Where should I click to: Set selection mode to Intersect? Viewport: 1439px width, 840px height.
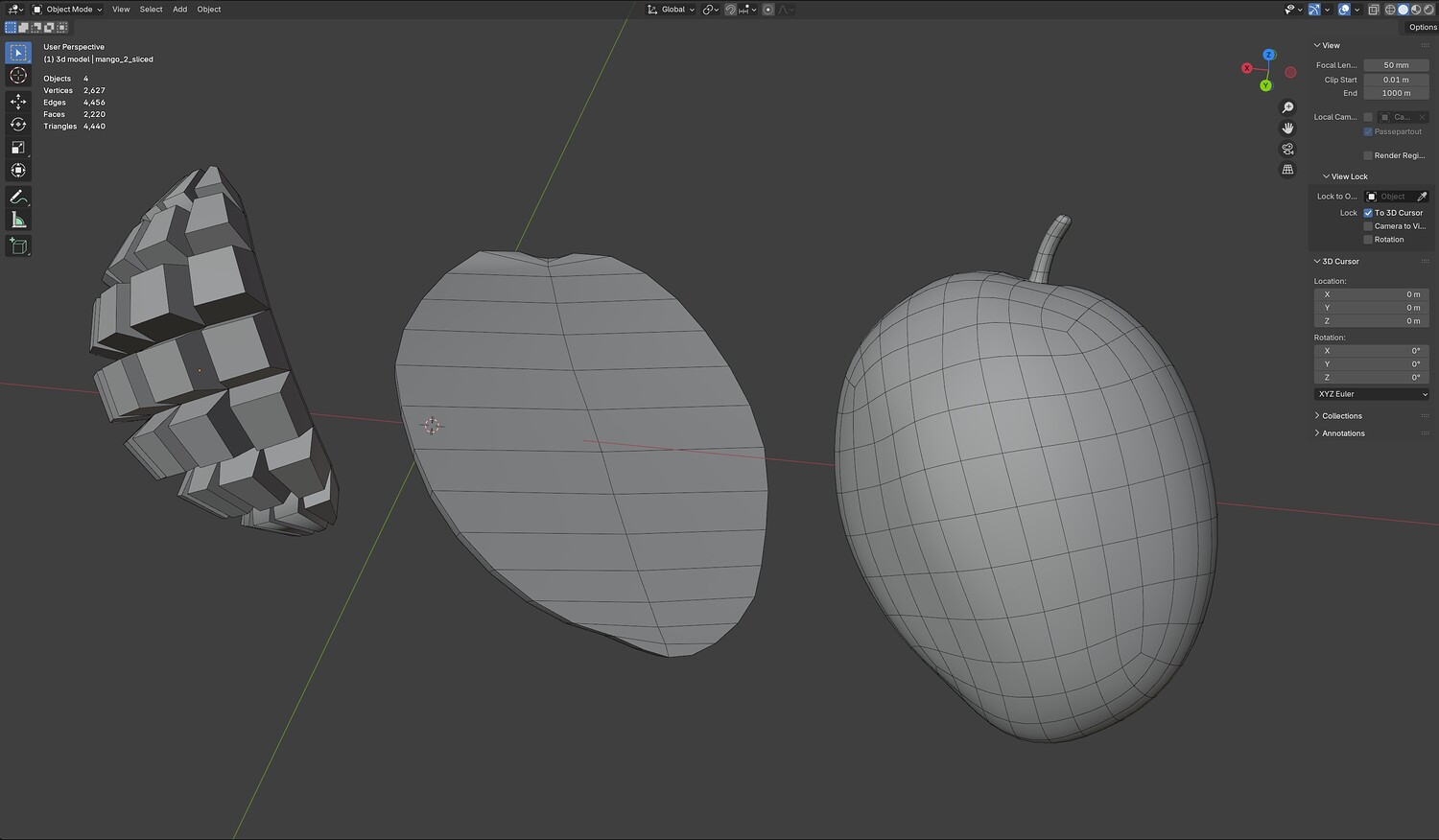[x=61, y=28]
